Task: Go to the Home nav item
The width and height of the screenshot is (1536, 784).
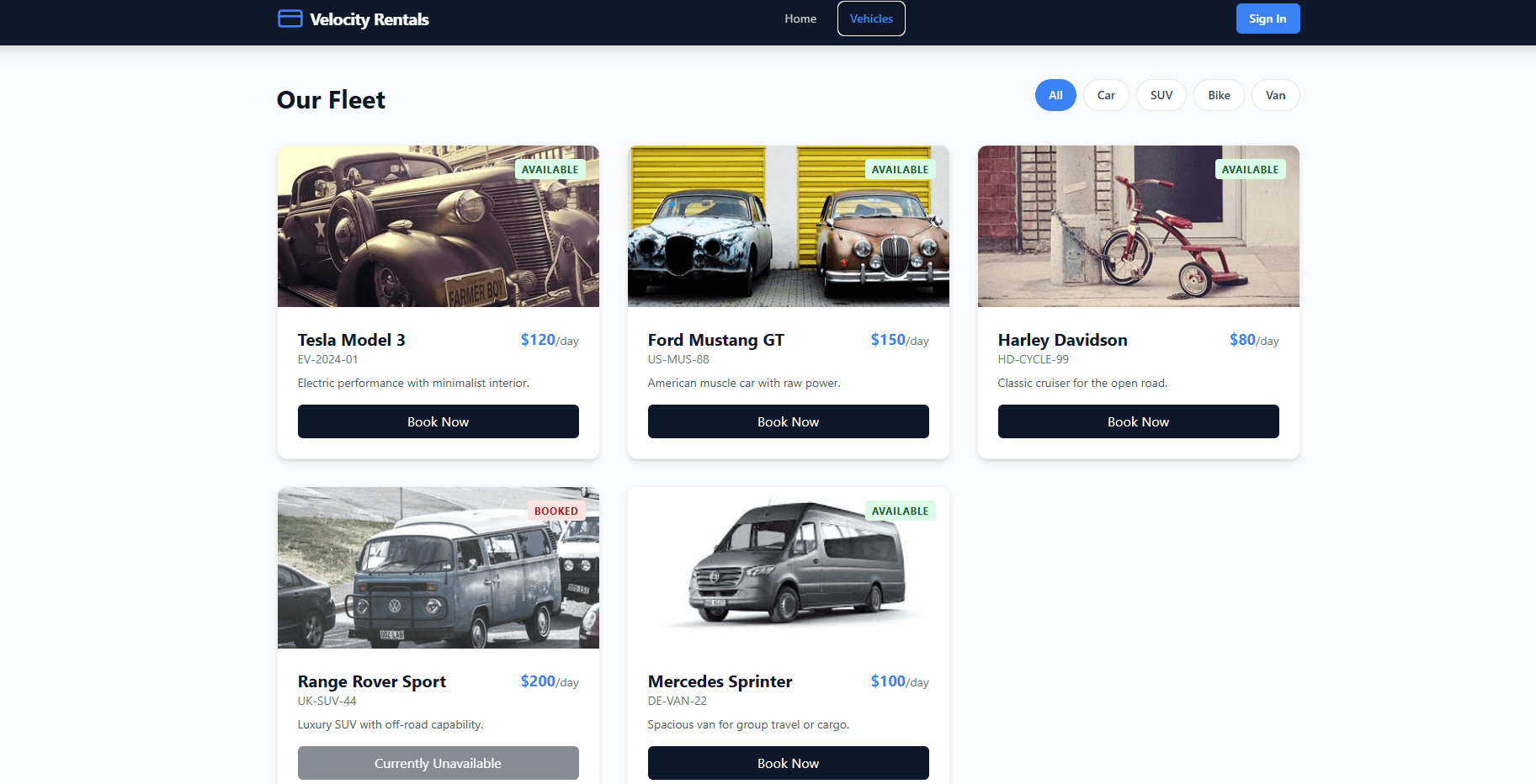Action: click(800, 19)
